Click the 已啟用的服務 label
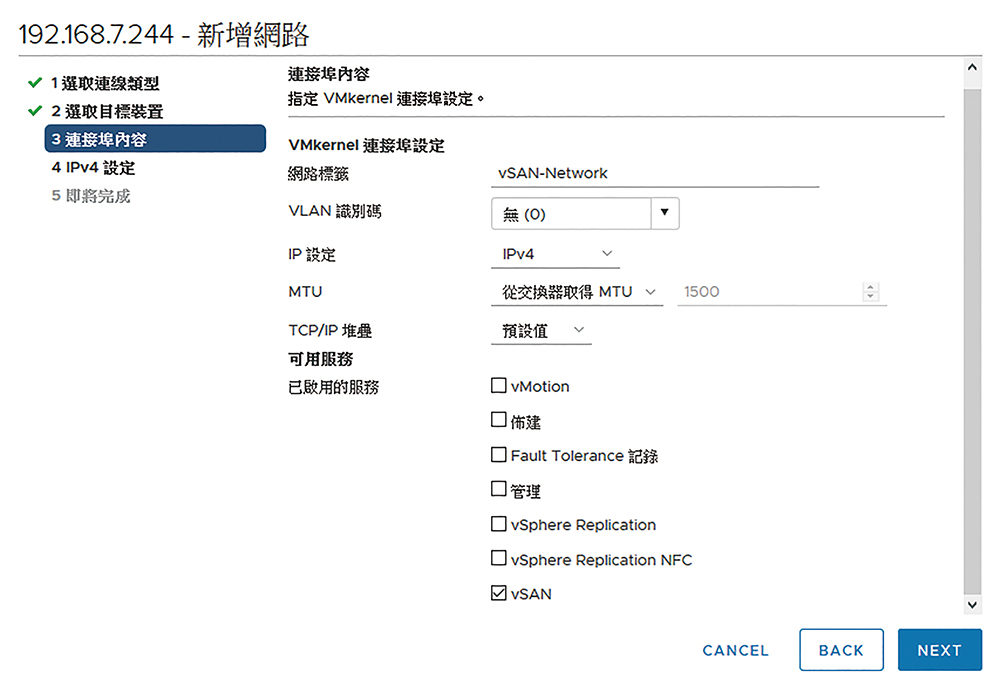This screenshot has height=685, width=1000. [x=334, y=387]
